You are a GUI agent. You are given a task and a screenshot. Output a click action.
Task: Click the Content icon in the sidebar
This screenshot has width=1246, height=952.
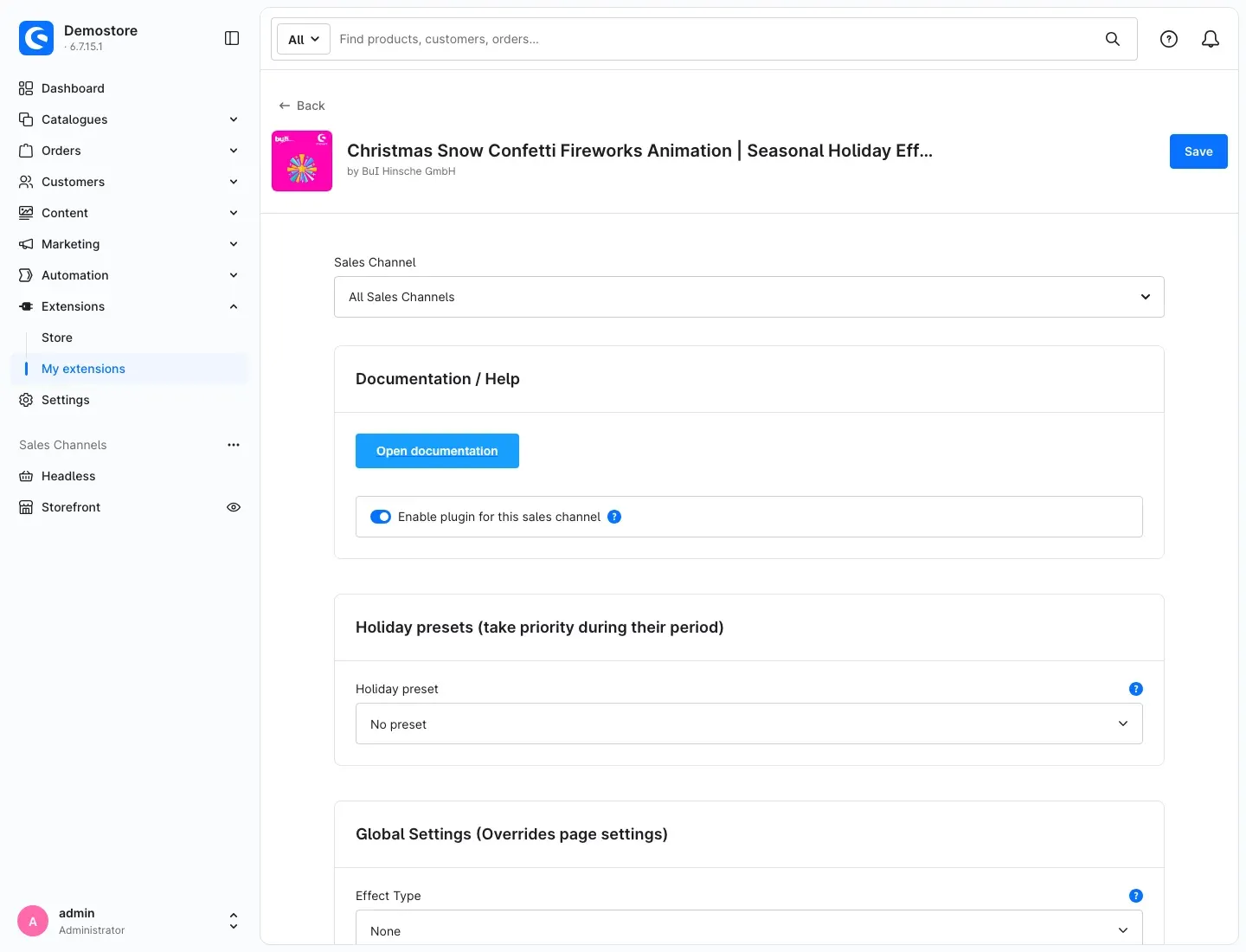click(26, 213)
